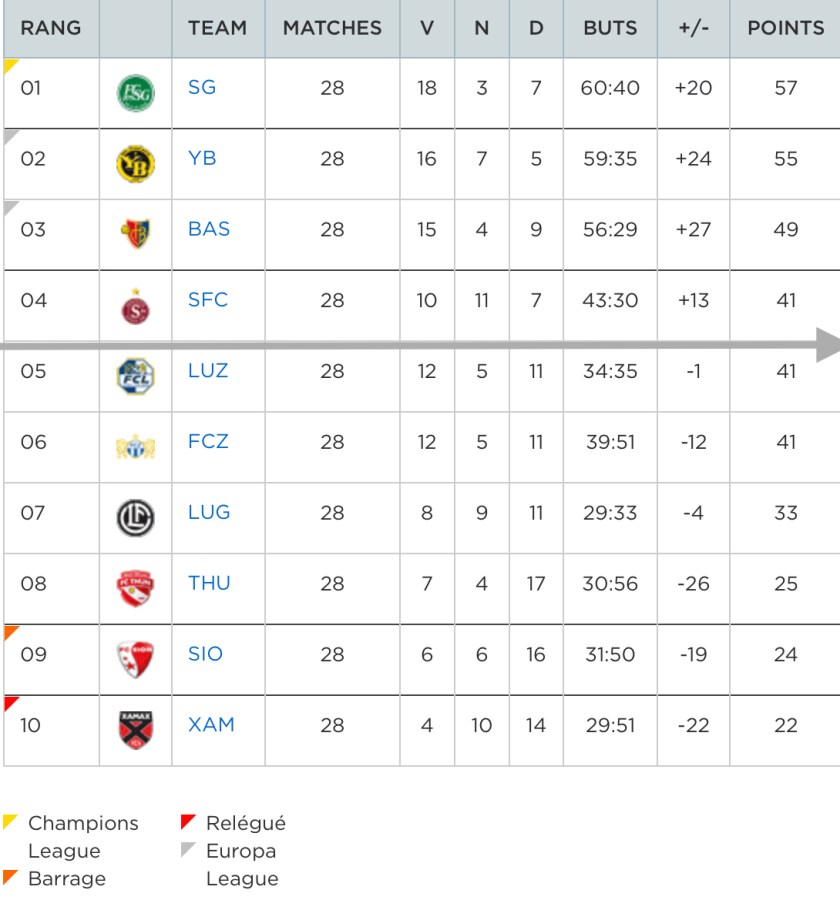Click the RANG column header
The image size is (840, 920).
coord(51,28)
